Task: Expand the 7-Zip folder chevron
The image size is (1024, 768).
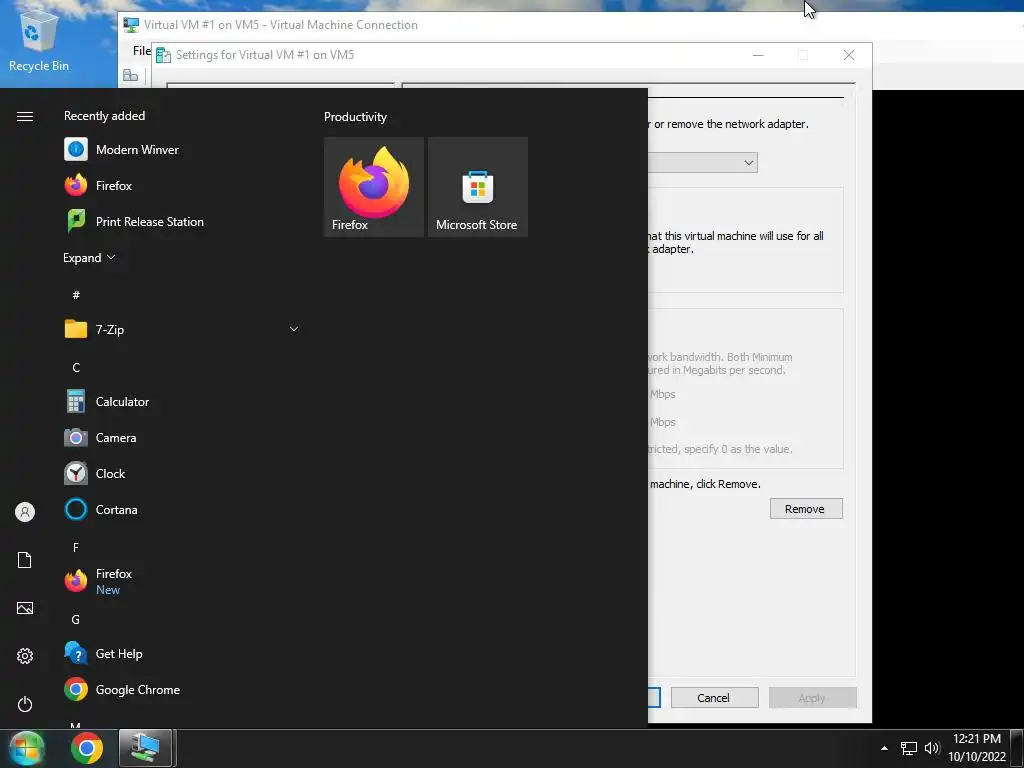Action: (294, 329)
